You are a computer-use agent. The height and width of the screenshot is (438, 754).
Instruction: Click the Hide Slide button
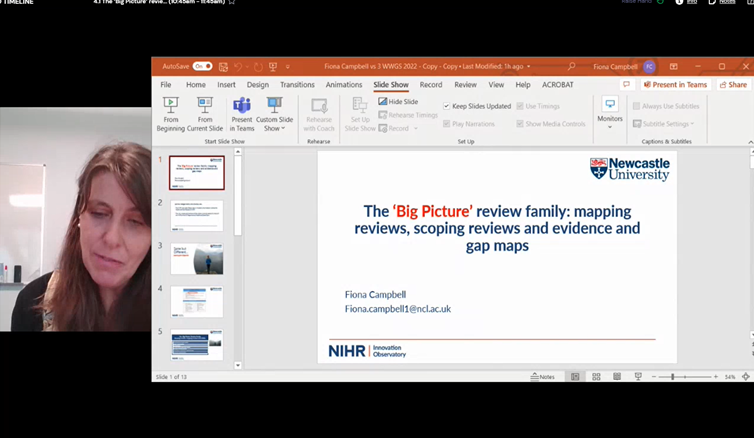pos(398,101)
